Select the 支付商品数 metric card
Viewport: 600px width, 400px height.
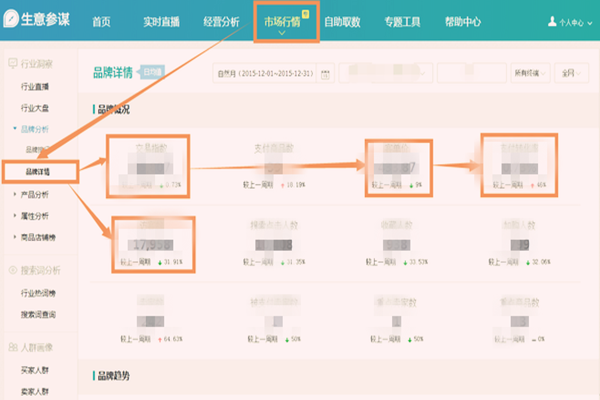(x=274, y=166)
